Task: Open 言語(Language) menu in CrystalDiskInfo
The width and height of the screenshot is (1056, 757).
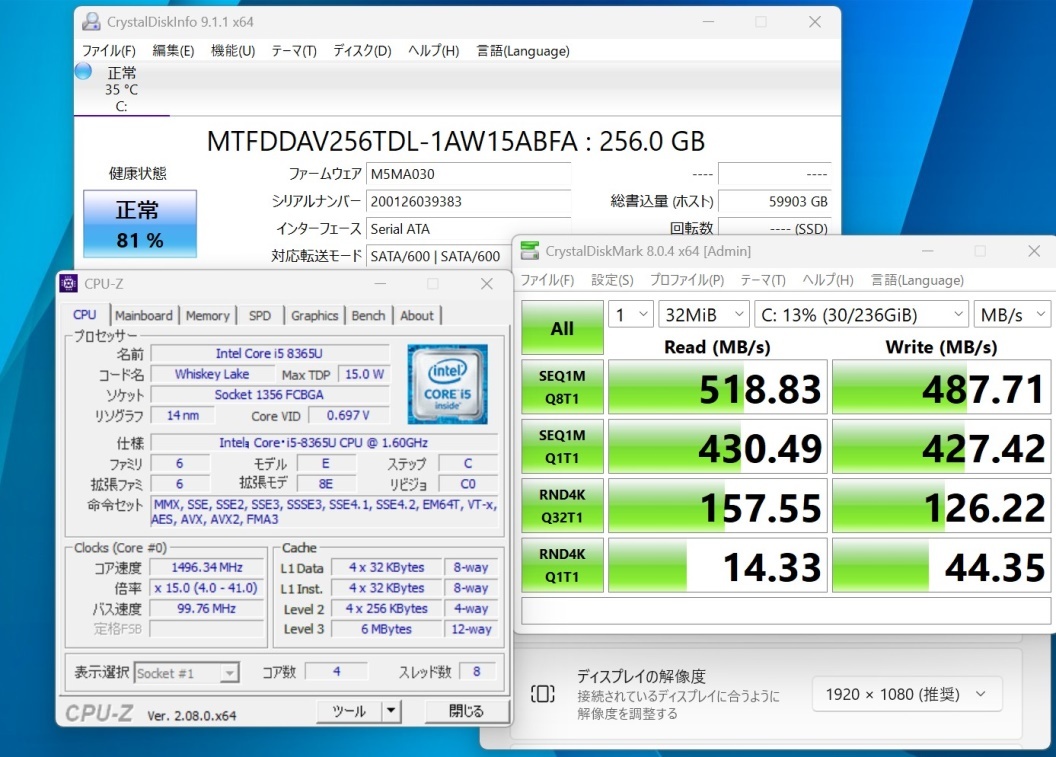Action: [523, 51]
